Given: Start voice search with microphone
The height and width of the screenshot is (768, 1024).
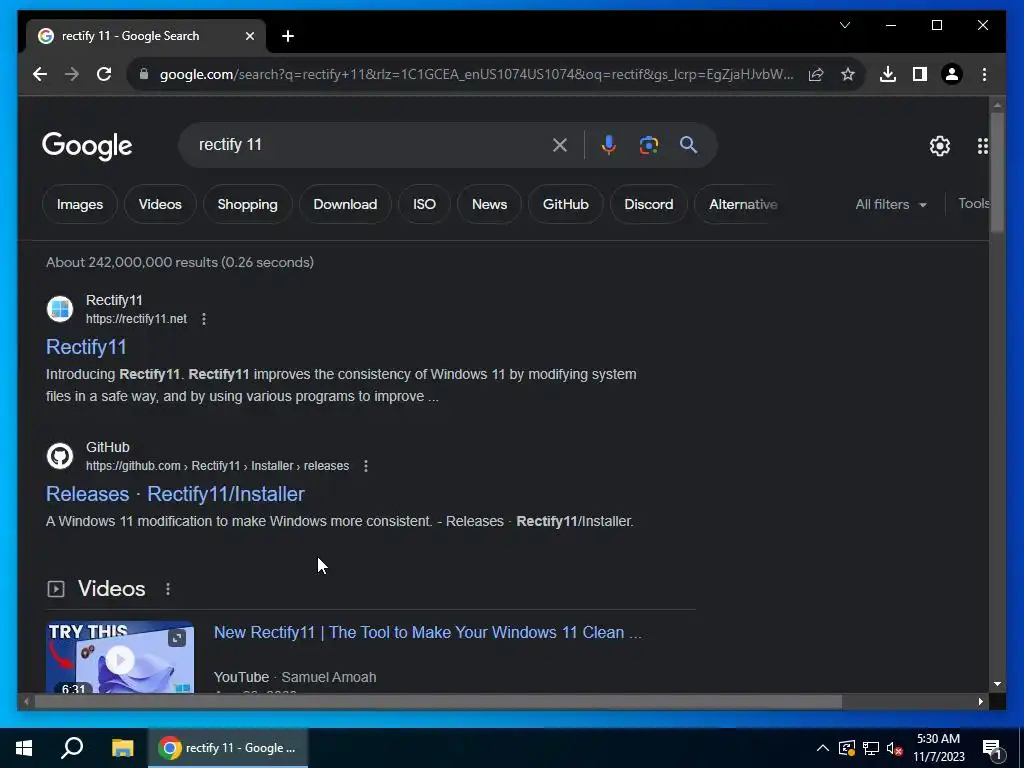Looking at the screenshot, I should coord(609,145).
